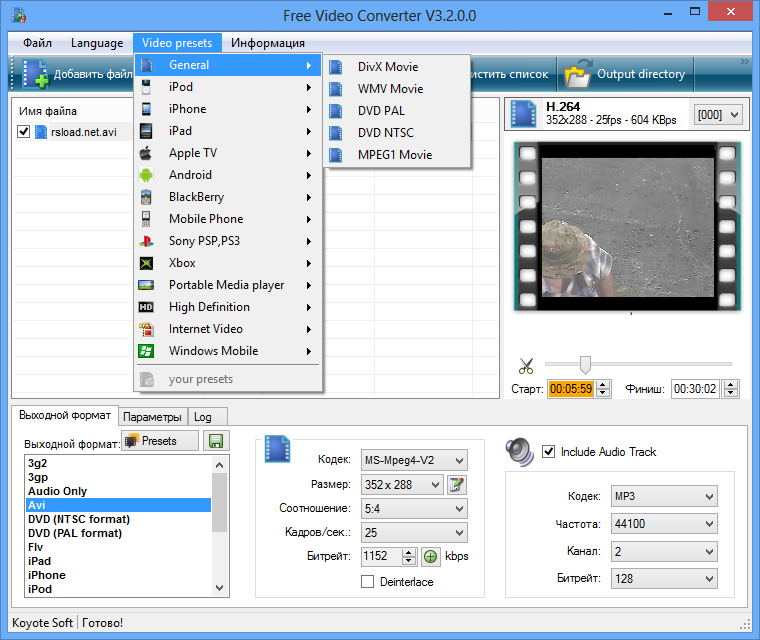Enable the Deinterlace checkbox
Image resolution: width=760 pixels, height=640 pixels.
pos(367,581)
